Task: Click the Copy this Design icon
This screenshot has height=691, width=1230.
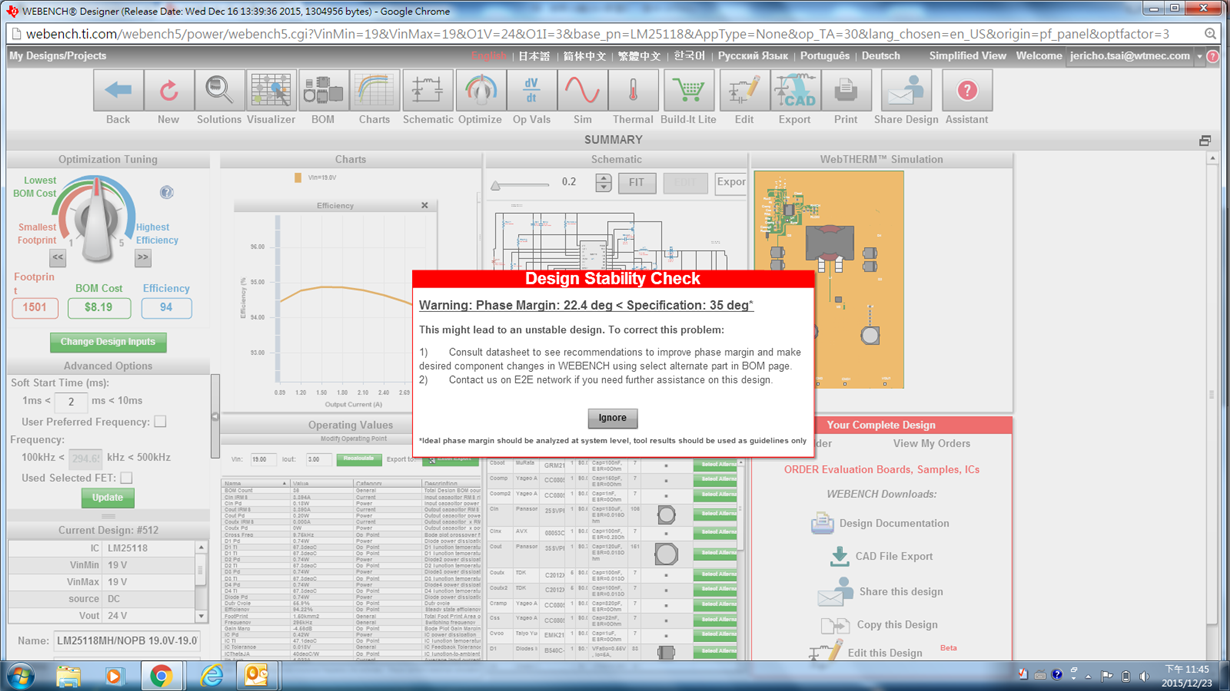Action: click(x=836, y=625)
